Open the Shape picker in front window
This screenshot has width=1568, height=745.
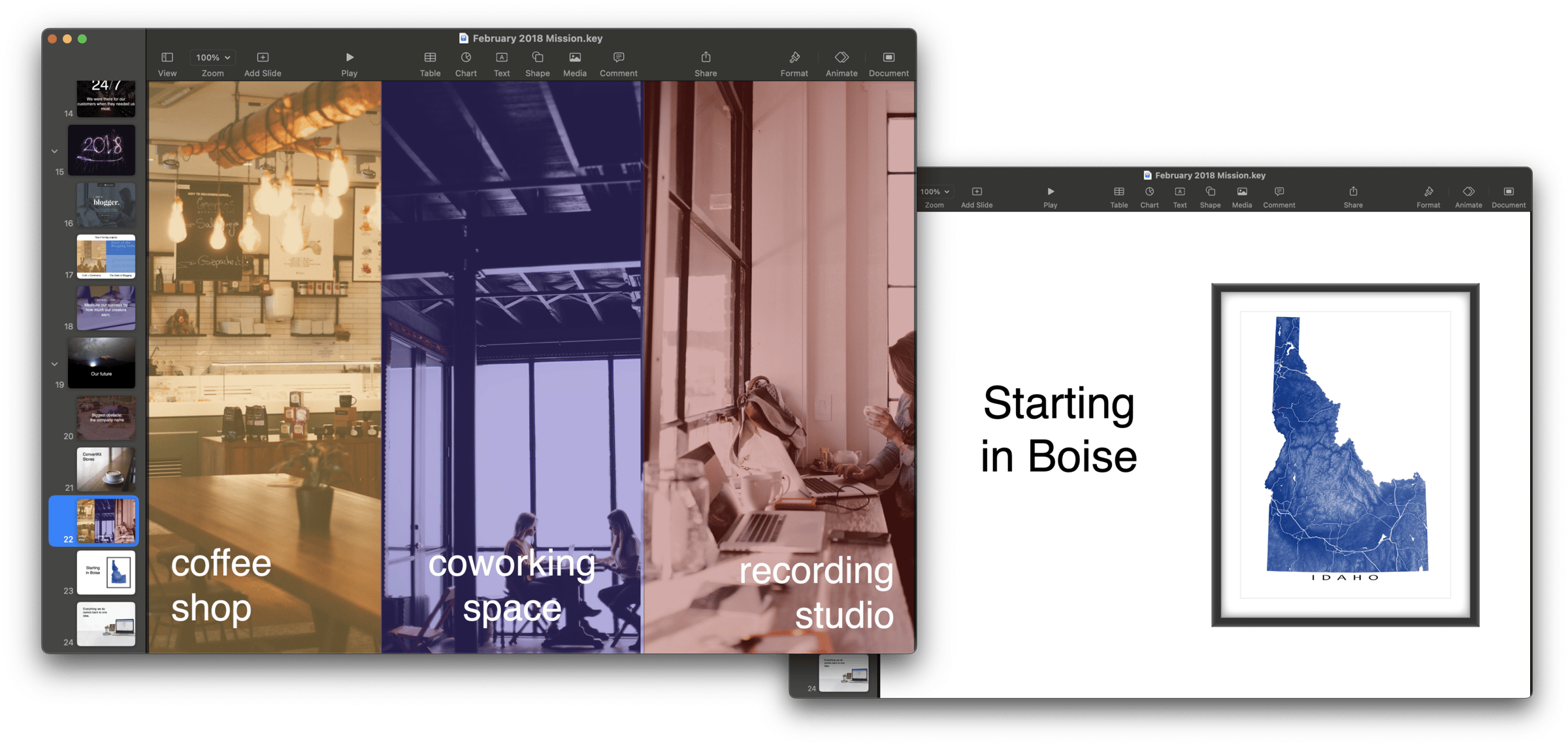[538, 58]
